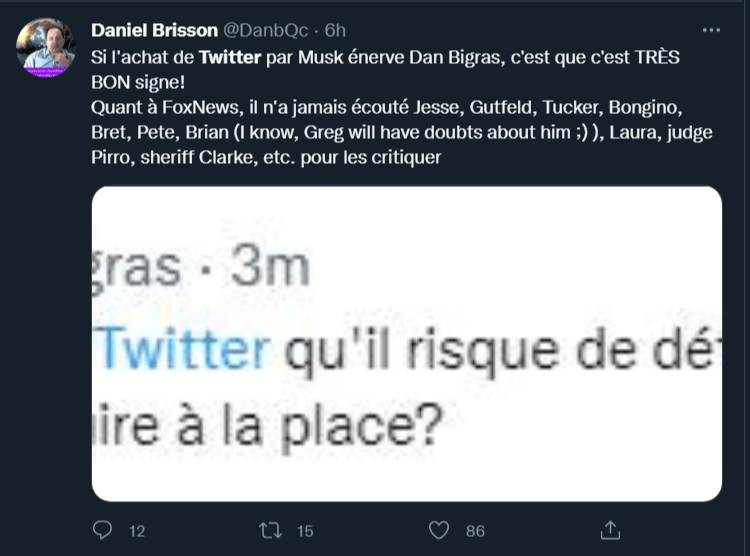Click the retweet count 15
The height and width of the screenshot is (556, 750).
click(306, 530)
